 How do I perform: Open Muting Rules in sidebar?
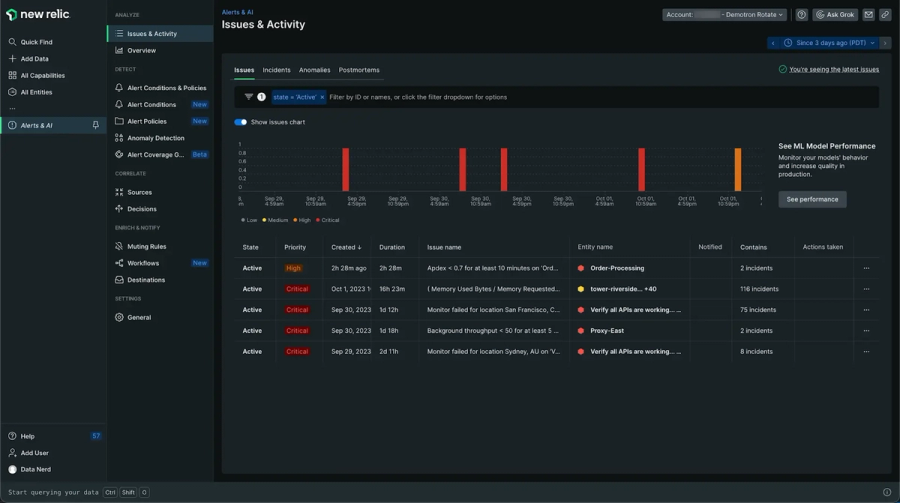[146, 246]
